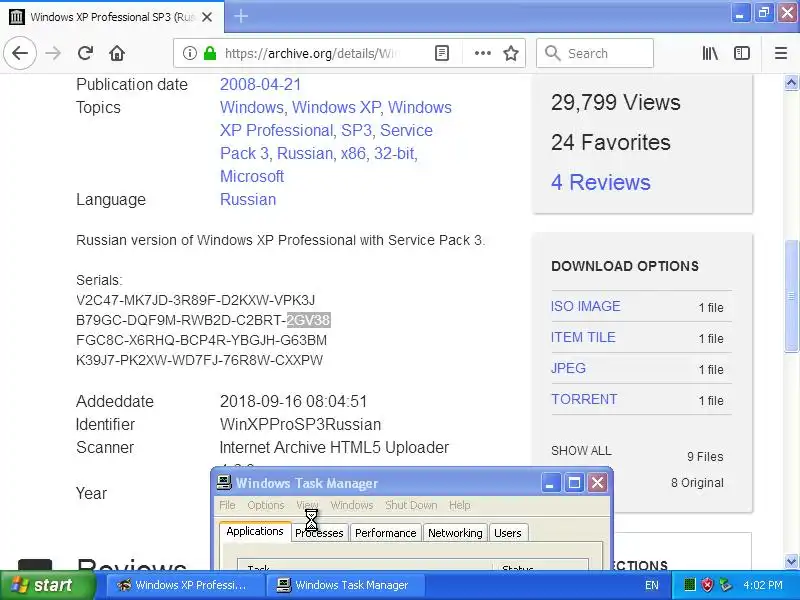
Task: Go back with the browser back arrow
Action: coord(20,53)
